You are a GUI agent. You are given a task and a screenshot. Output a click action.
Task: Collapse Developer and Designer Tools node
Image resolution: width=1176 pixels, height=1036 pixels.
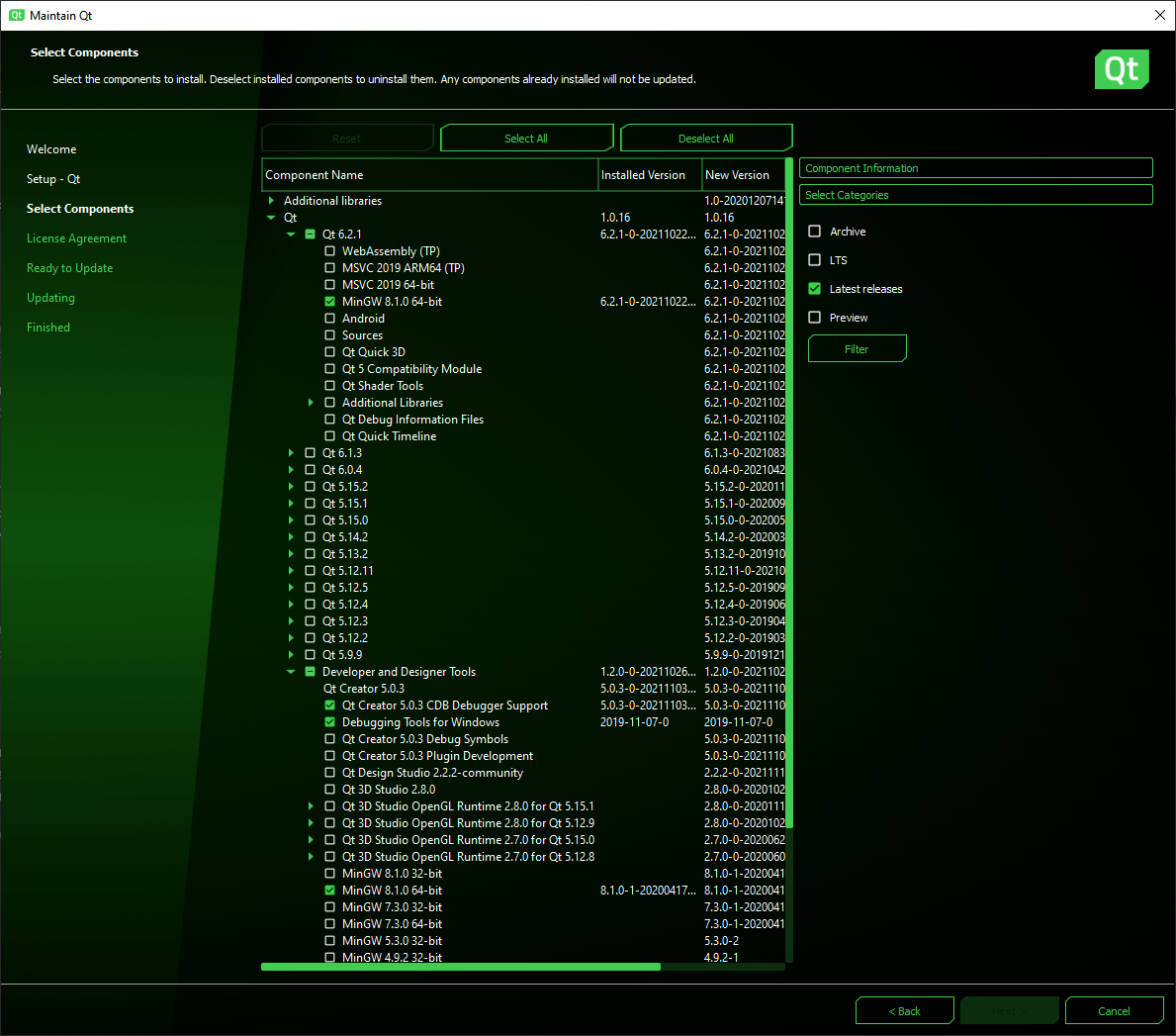[x=291, y=672]
